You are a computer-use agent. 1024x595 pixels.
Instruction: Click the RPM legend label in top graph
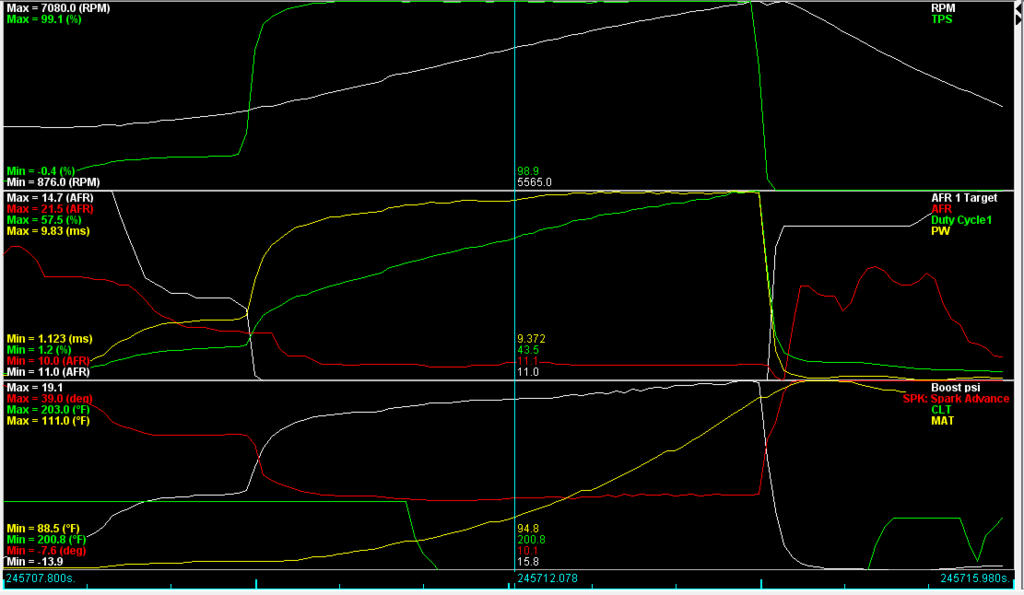943,7
